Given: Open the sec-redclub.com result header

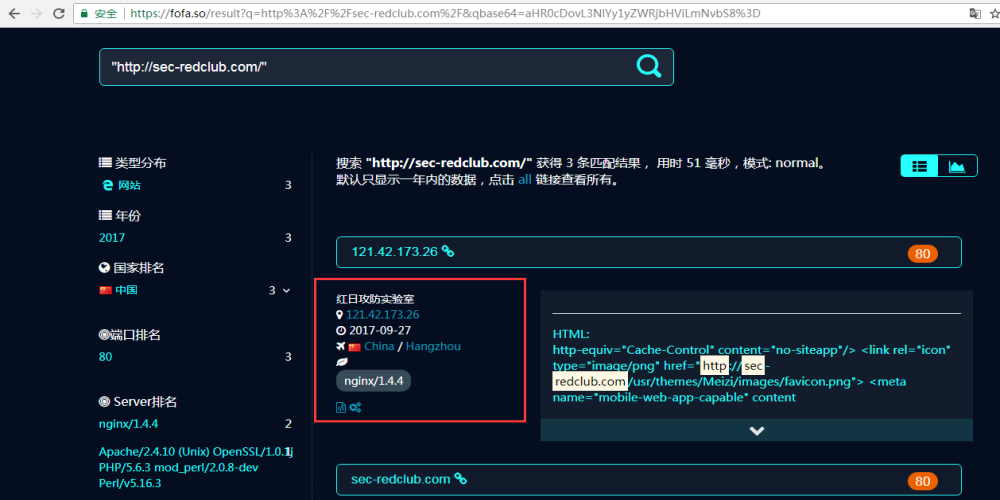Looking at the screenshot, I should coord(401,479).
